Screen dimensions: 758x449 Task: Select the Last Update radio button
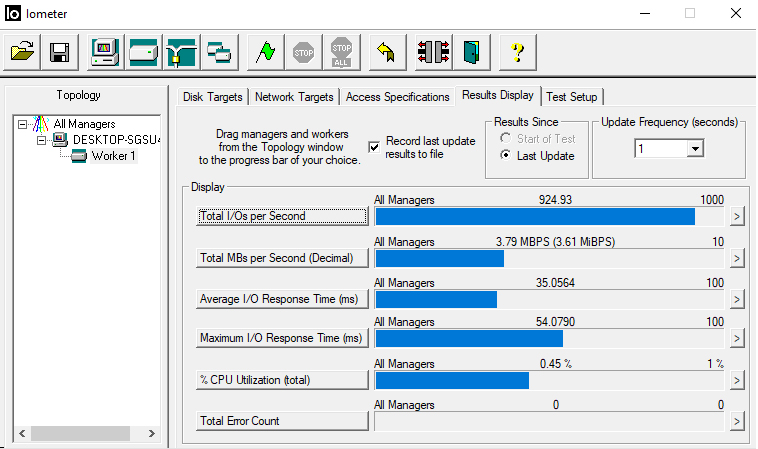click(x=505, y=156)
